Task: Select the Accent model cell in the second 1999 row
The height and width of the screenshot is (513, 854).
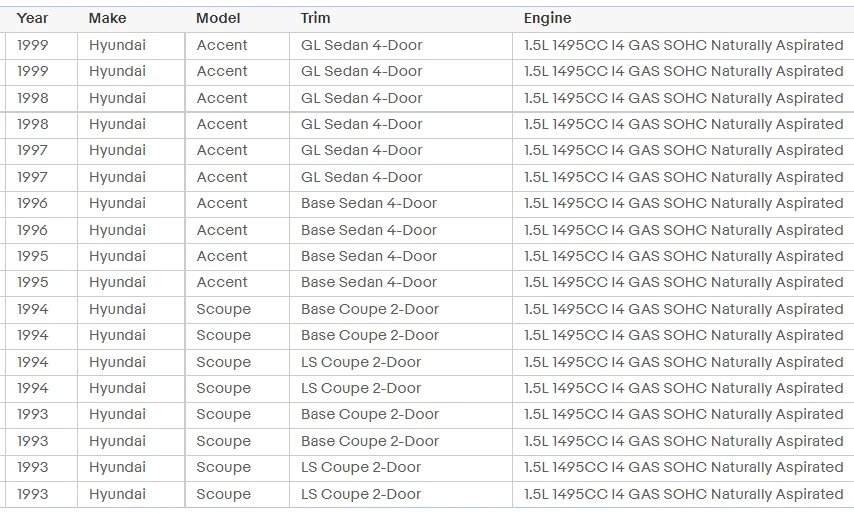Action: [x=222, y=71]
